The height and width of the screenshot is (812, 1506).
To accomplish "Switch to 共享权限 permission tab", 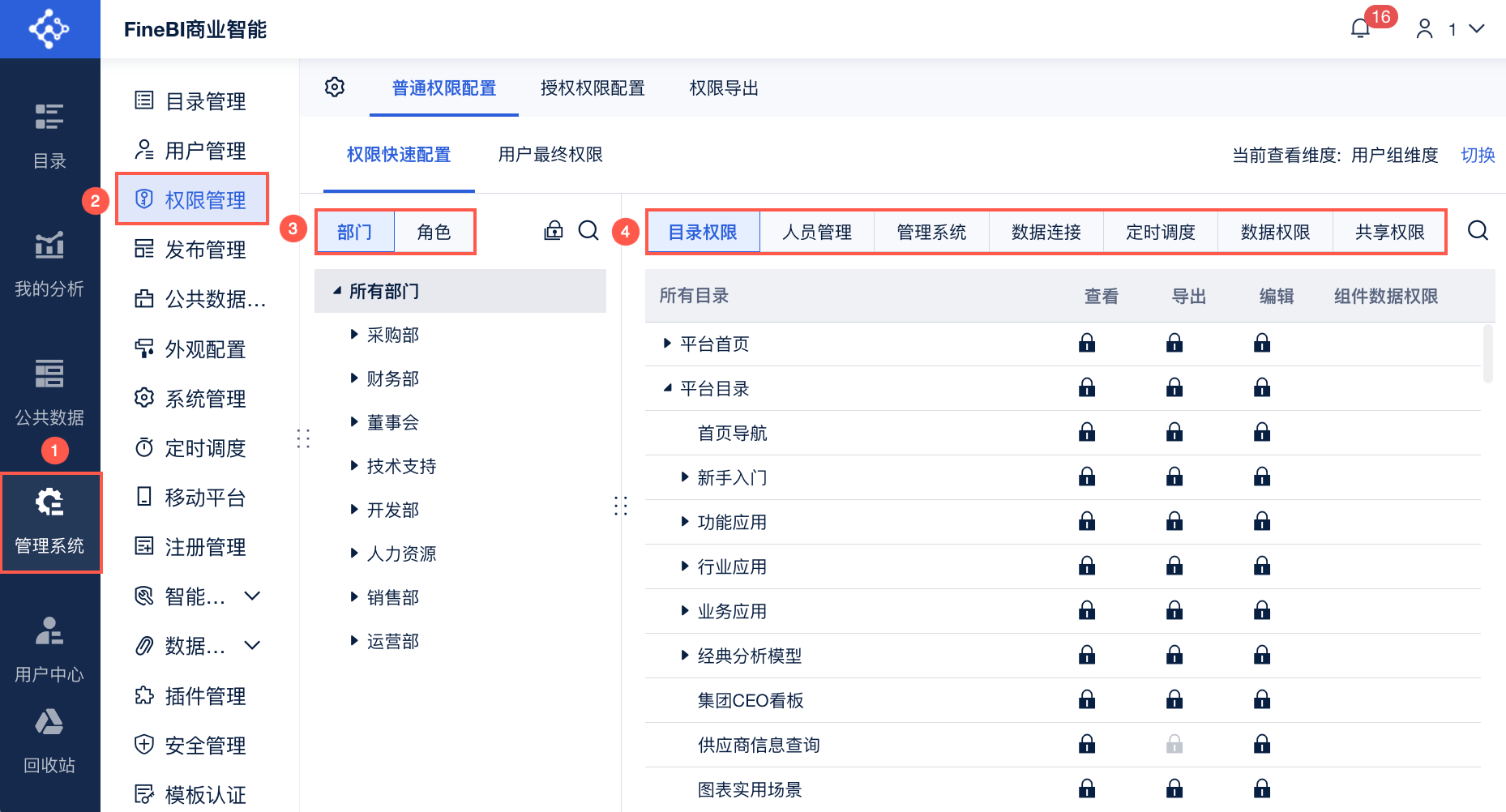I will (x=1389, y=233).
